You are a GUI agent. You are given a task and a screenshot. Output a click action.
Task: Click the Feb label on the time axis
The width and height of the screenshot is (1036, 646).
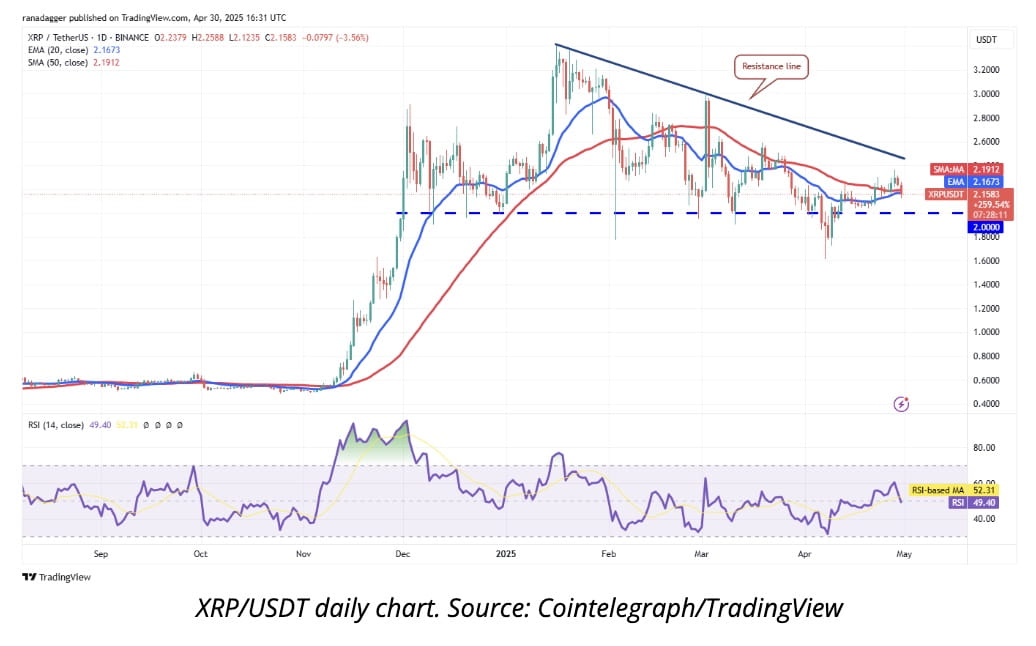[609, 554]
